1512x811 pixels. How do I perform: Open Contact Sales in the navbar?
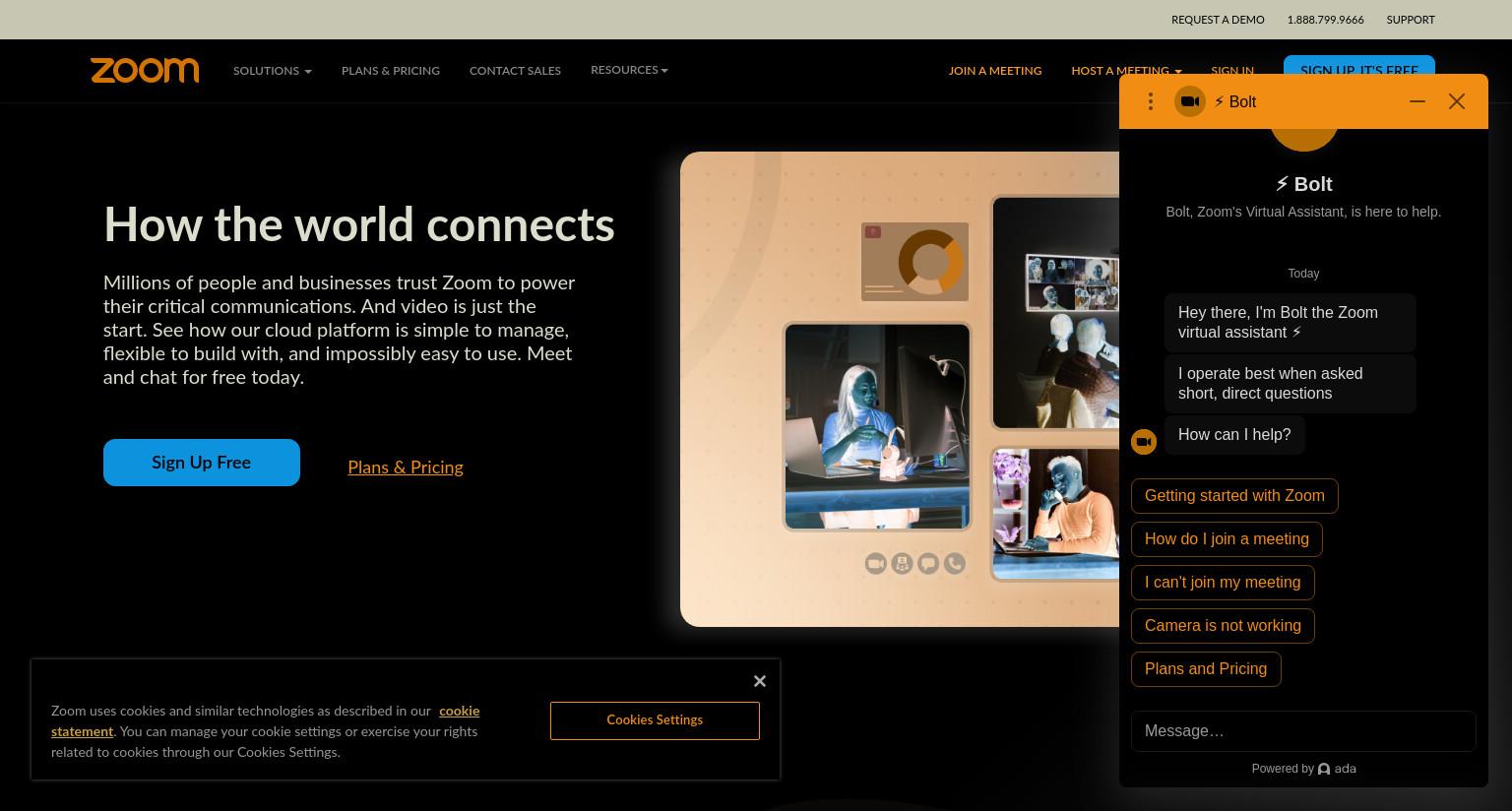(x=515, y=71)
